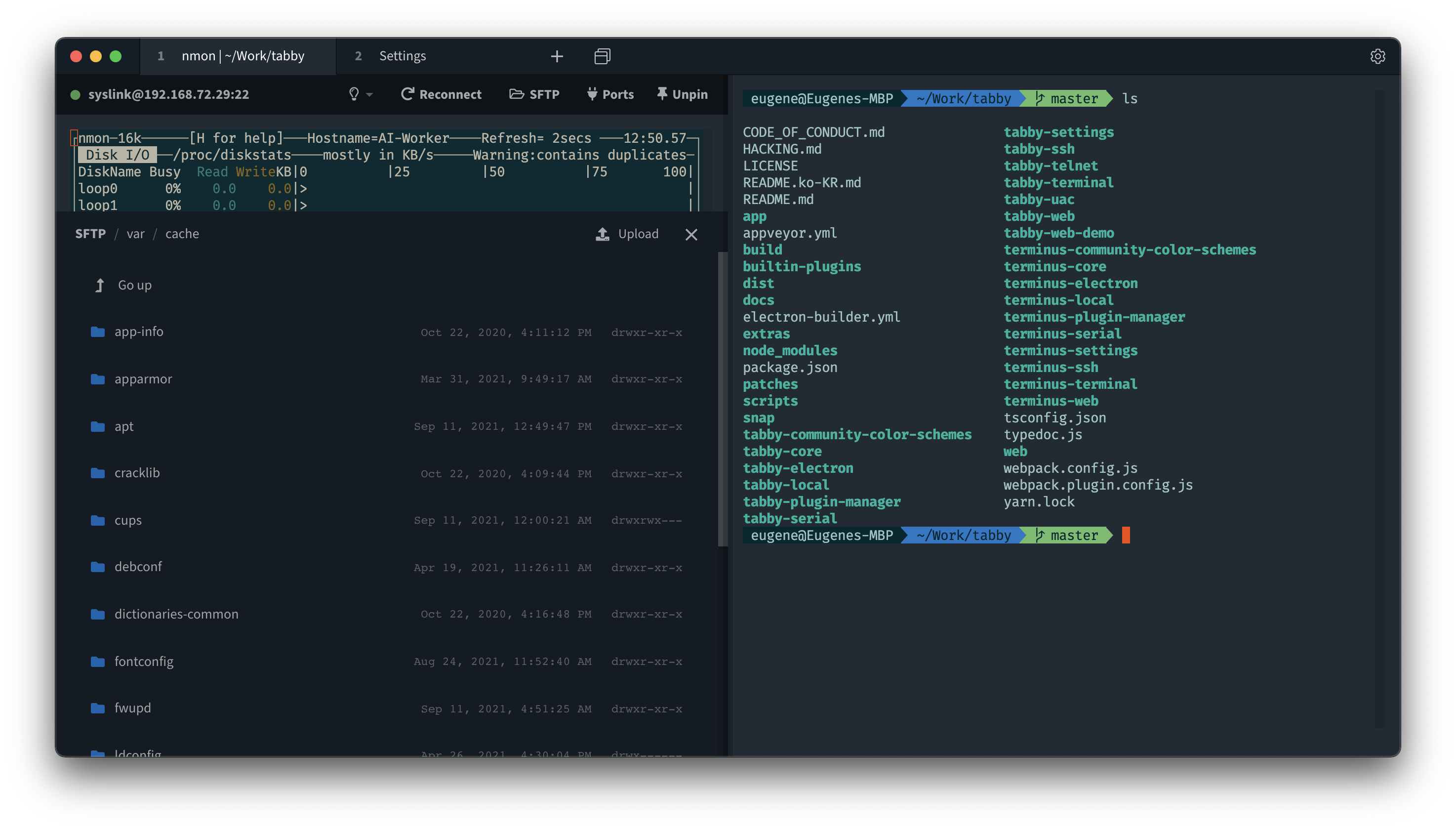Switch to the Settings tab
Viewport: 1456px width, 830px height.
(x=403, y=56)
